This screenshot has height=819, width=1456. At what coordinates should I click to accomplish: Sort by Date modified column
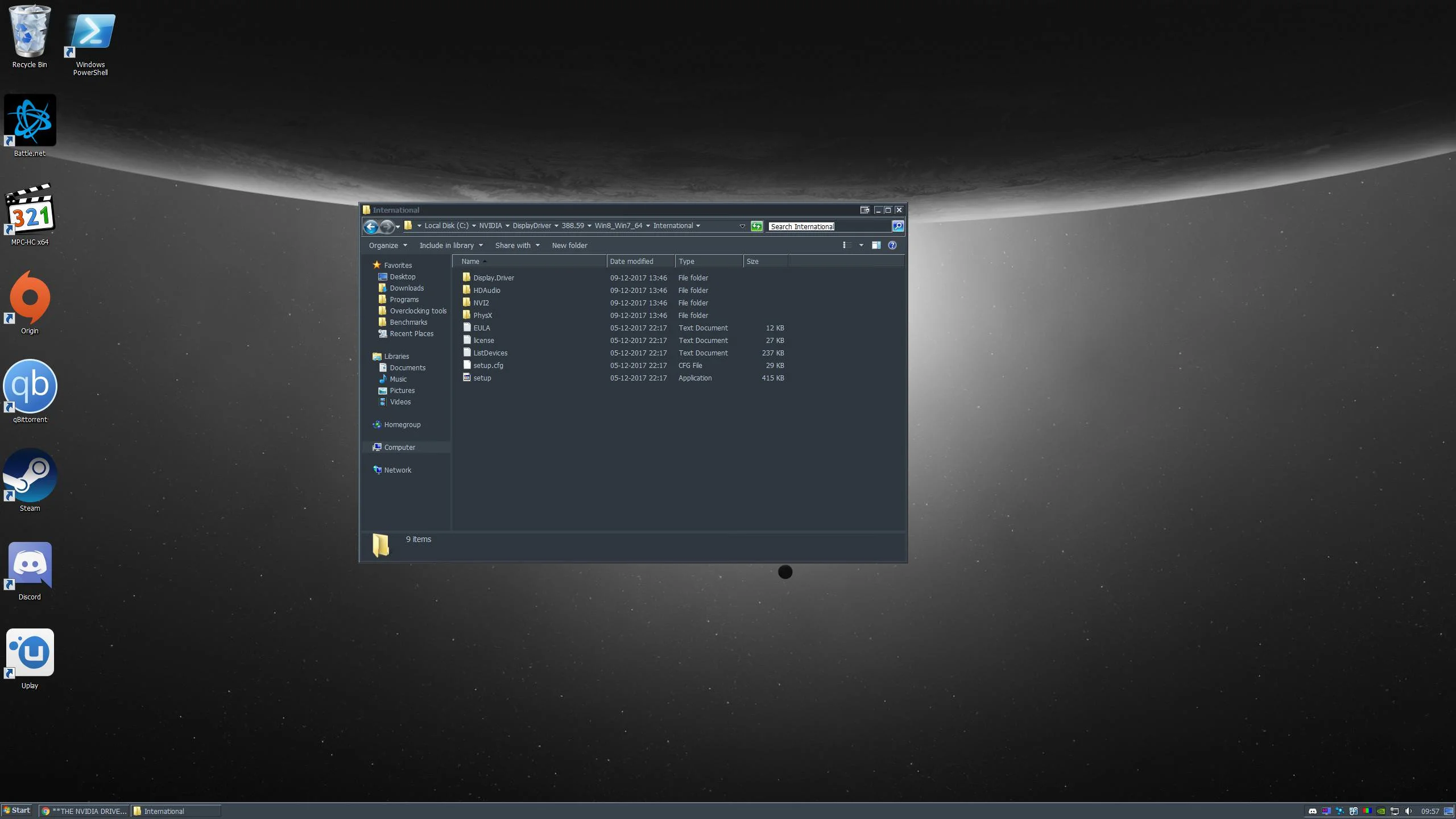pyautogui.click(x=640, y=261)
